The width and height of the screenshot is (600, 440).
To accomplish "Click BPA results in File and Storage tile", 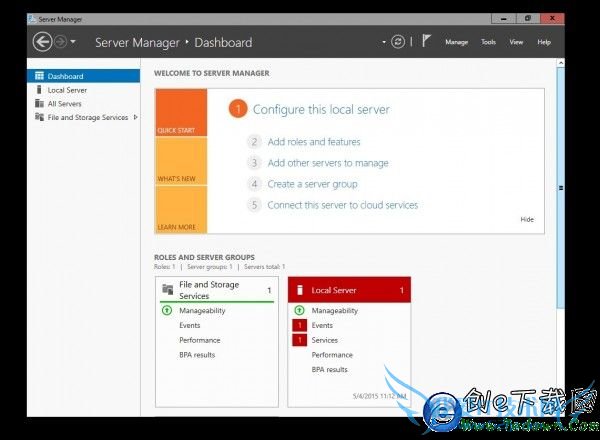I will pos(197,355).
